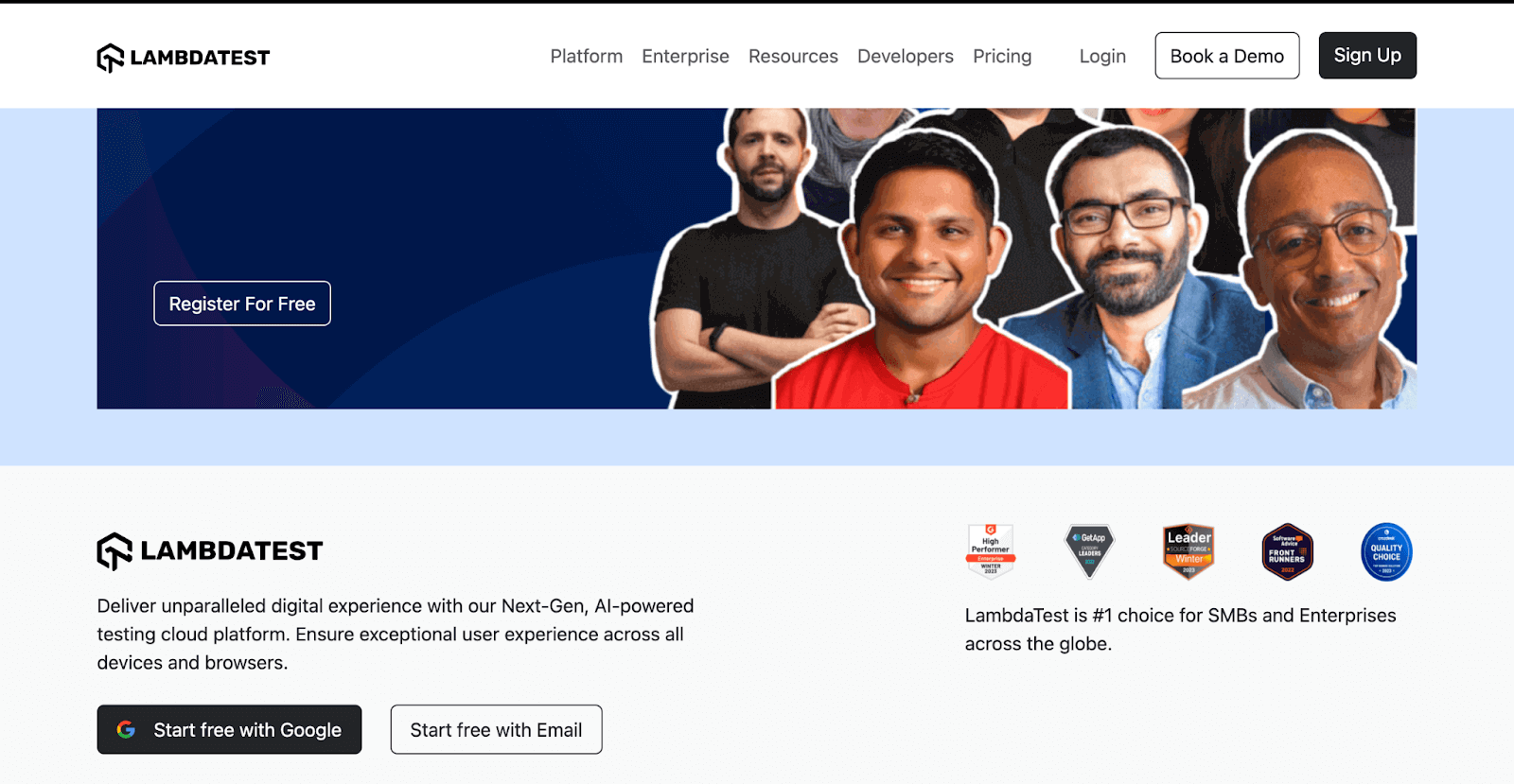
Task: Click the G2 High Performer badge
Action: 990,550
